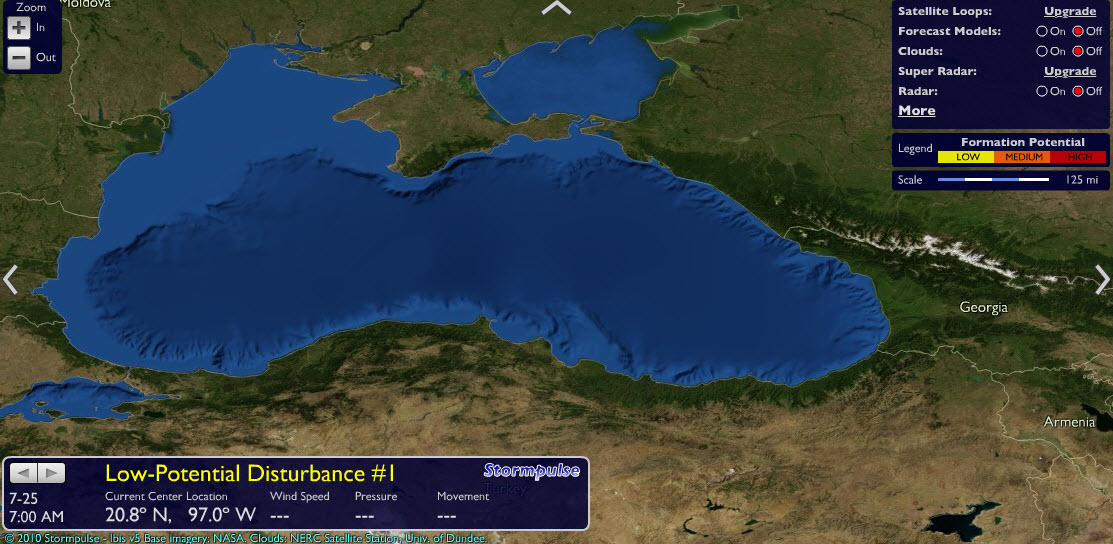
Task: Click the LOW formation potential swatch
Action: pos(966,157)
